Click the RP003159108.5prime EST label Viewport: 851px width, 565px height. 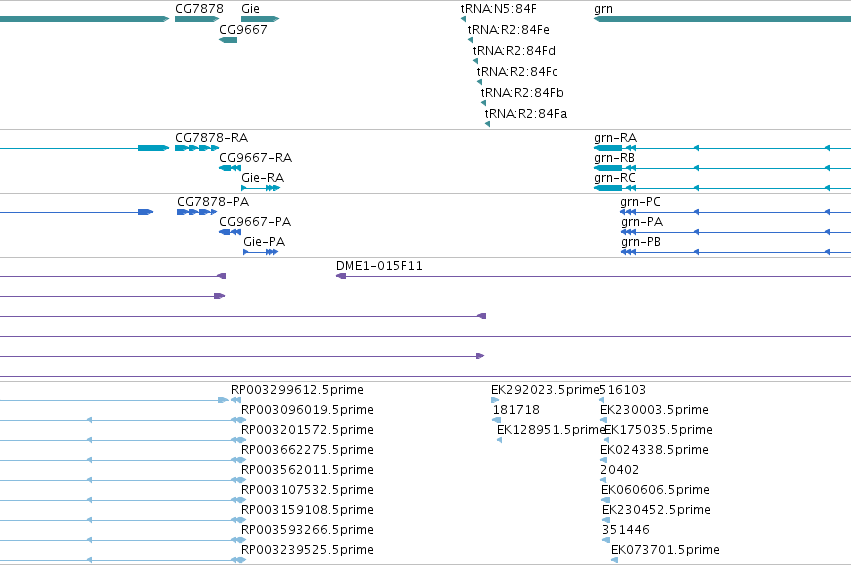pyautogui.click(x=307, y=510)
